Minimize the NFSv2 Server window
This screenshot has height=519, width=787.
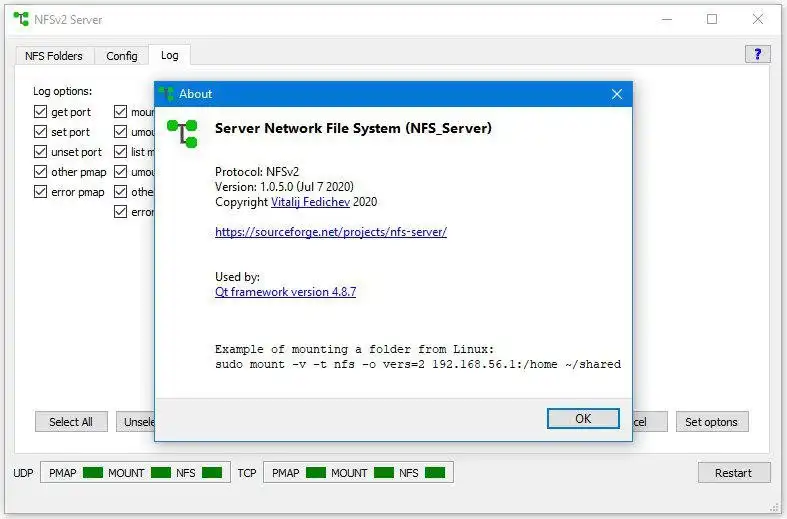[x=667, y=19]
